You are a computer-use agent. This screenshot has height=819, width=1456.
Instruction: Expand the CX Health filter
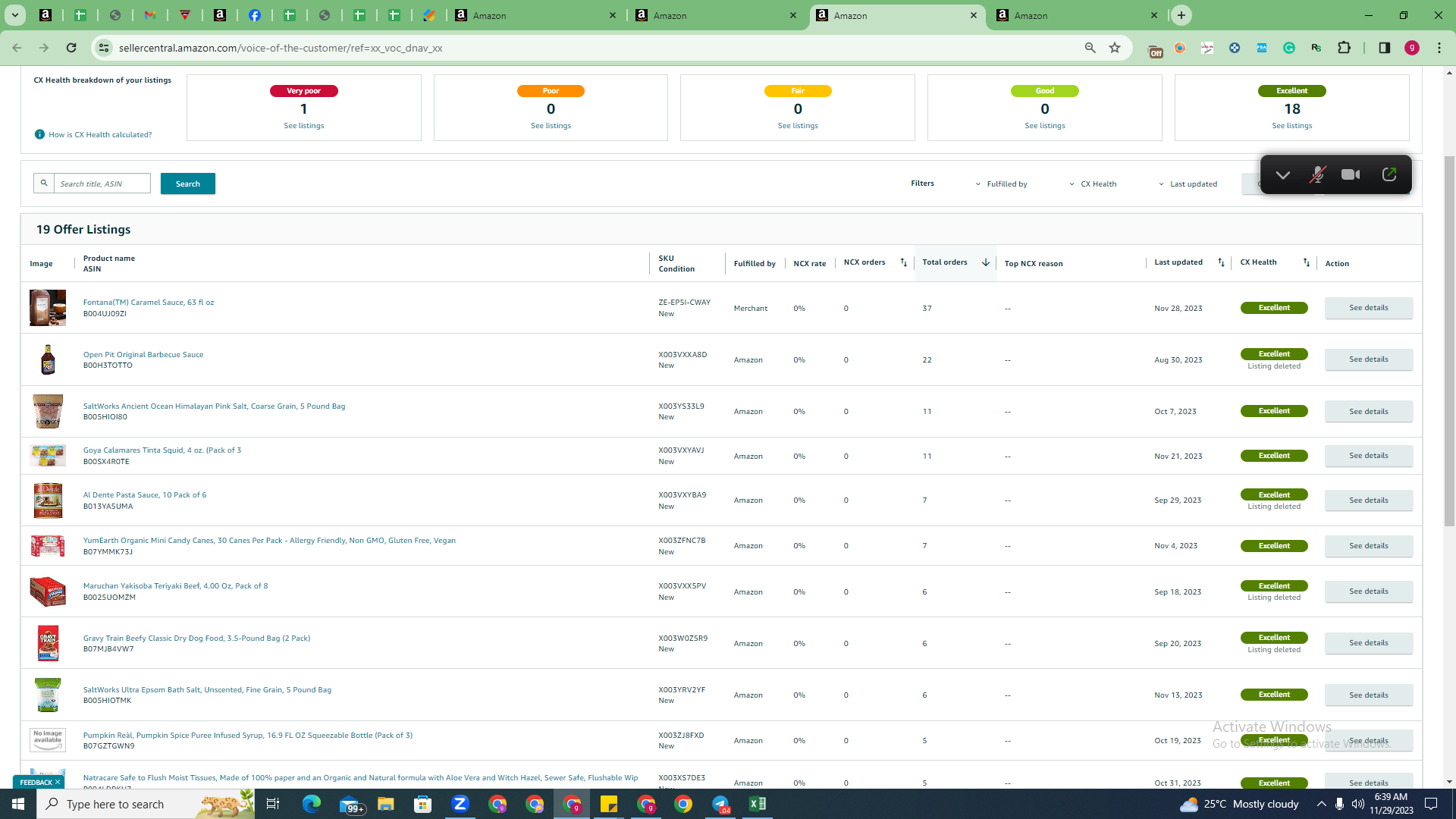pos(1093,184)
